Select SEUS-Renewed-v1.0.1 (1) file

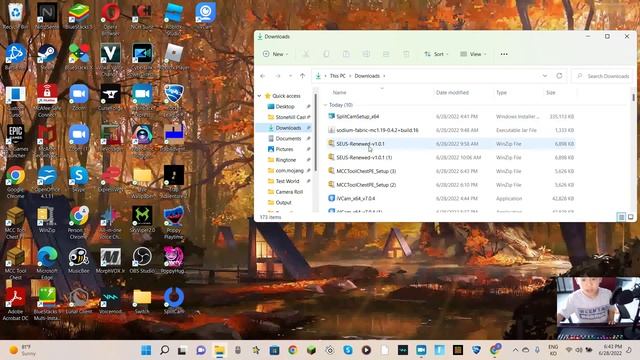pyautogui.click(x=451, y=158)
